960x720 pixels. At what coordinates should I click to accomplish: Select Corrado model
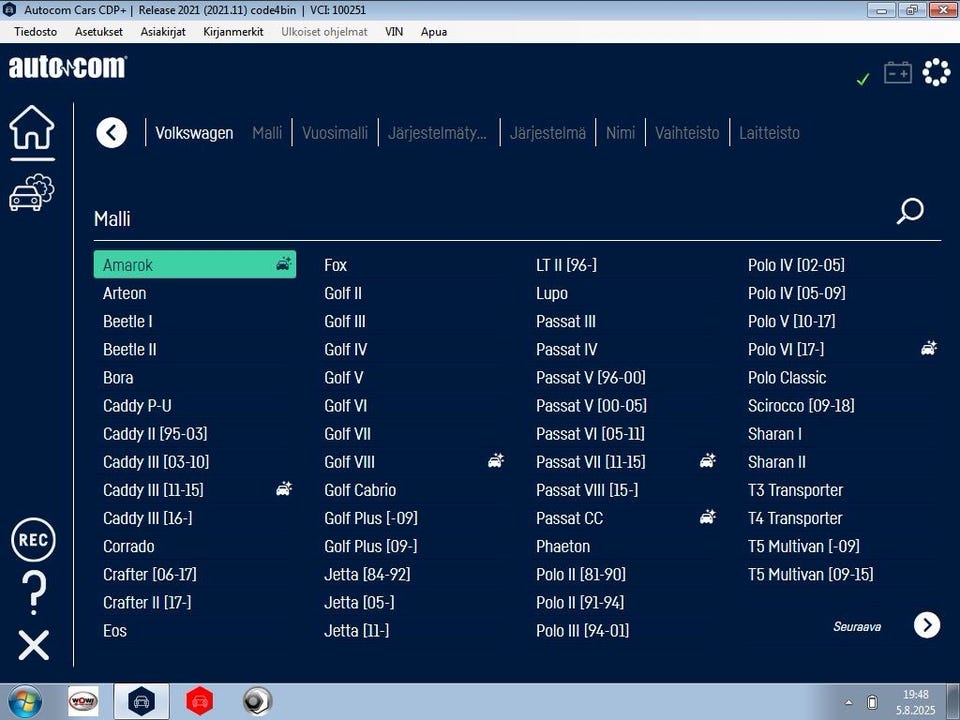point(129,547)
